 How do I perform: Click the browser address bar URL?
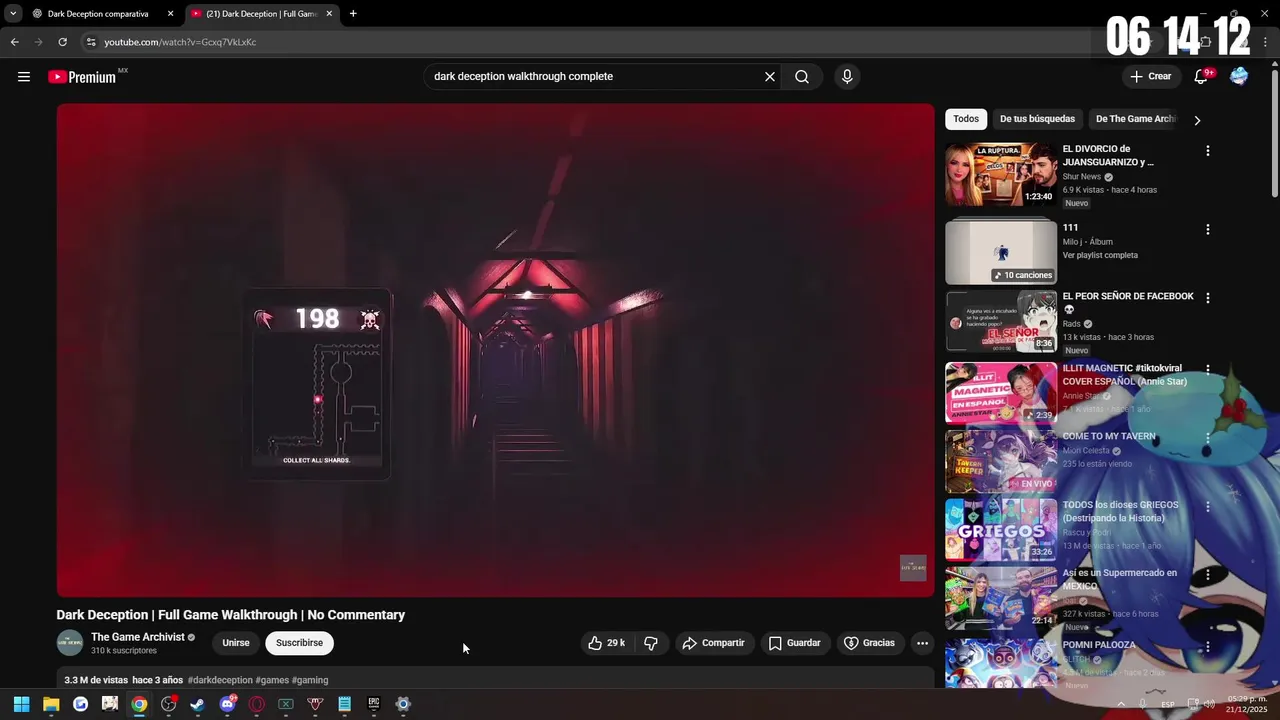(180, 42)
